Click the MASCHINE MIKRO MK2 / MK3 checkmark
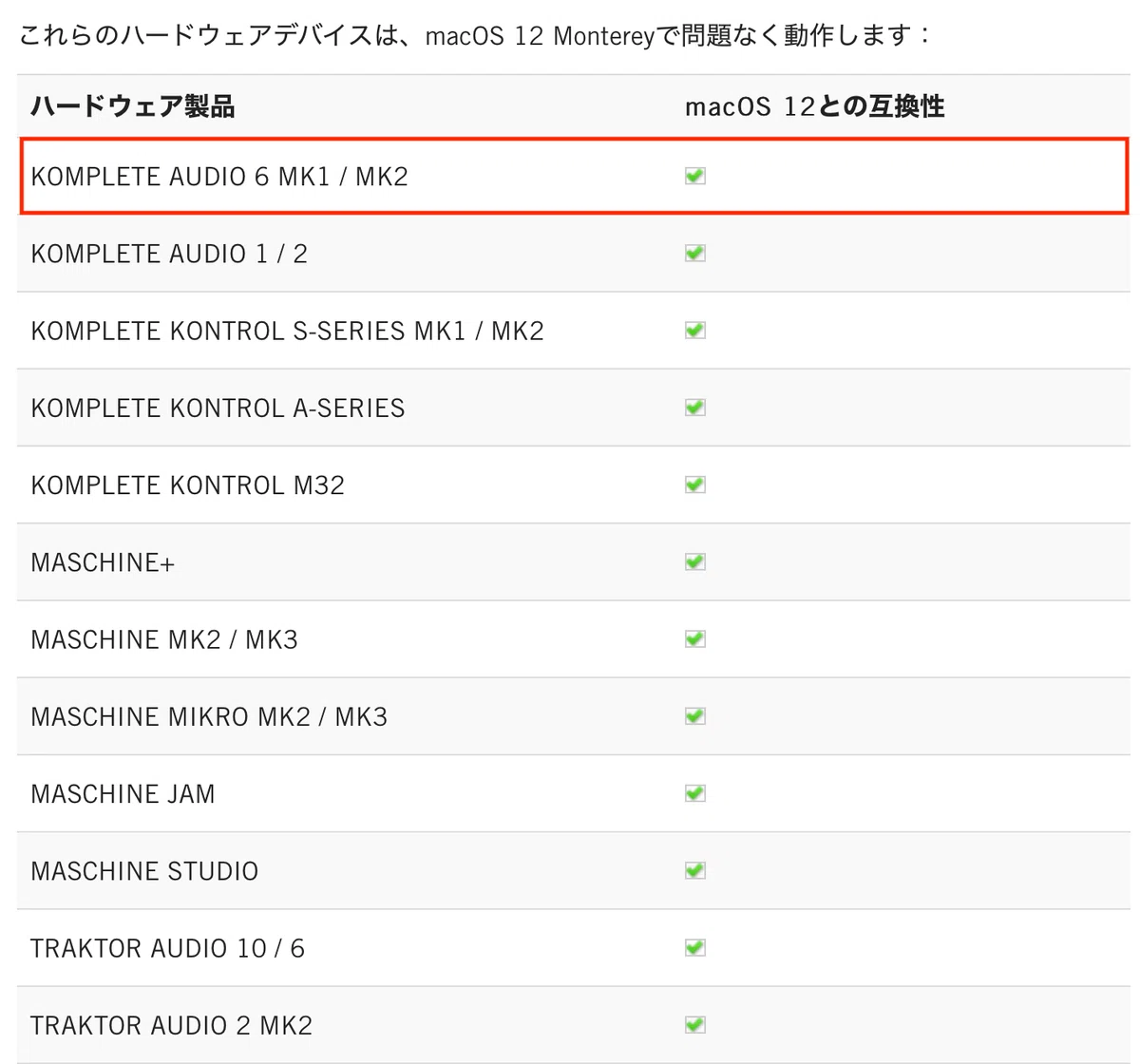 tap(695, 715)
